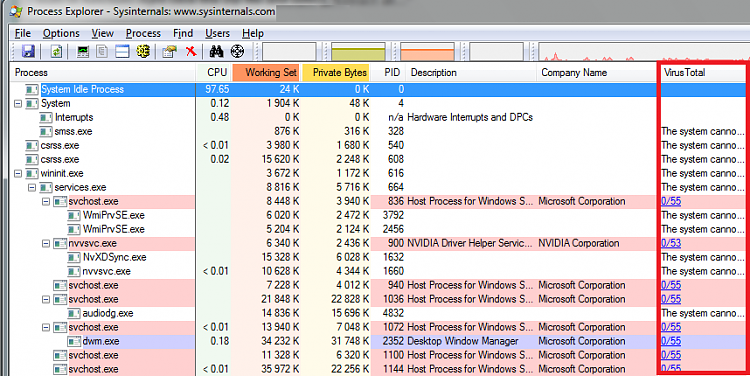Sort by the VirusTotal column header
750x376 pixels.
click(x=702, y=73)
